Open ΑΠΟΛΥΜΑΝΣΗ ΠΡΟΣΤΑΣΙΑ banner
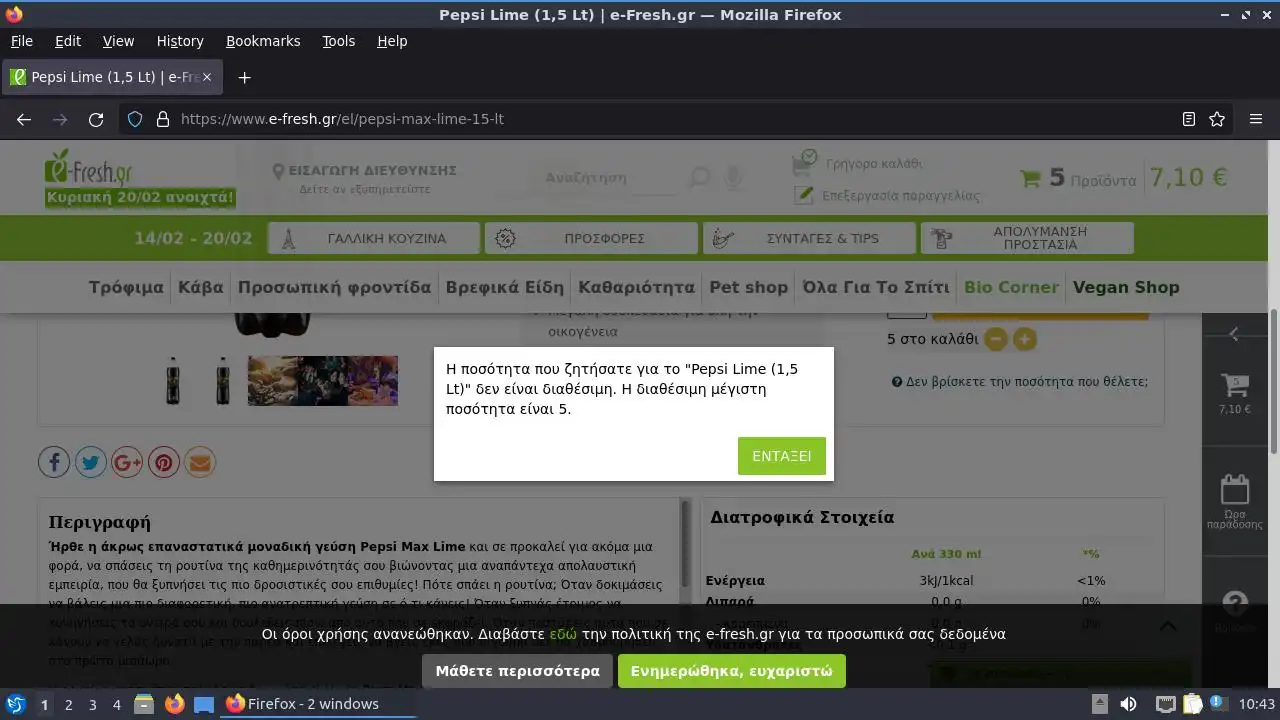Screen dimensions: 1280x720 tap(1027, 238)
